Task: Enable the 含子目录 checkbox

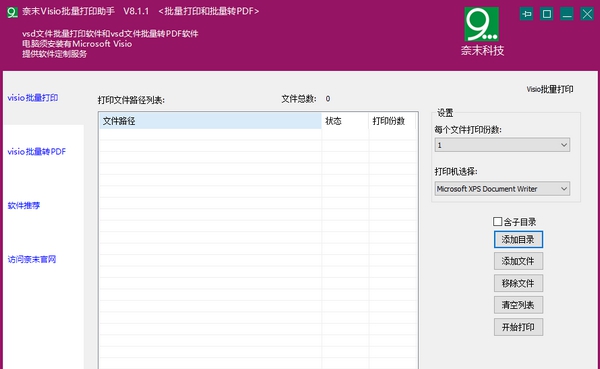Action: click(497, 222)
